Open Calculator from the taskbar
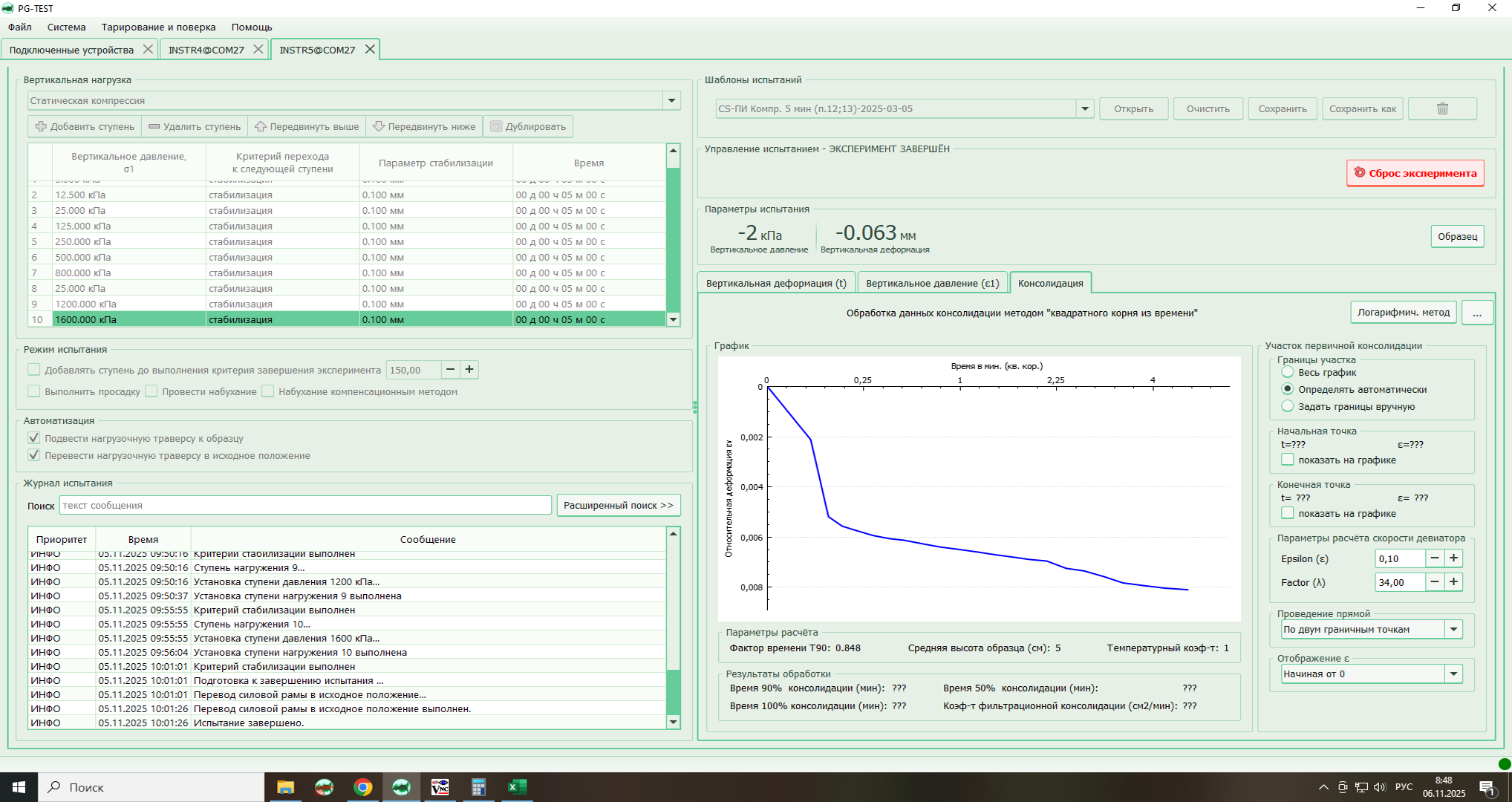Image resolution: width=1512 pixels, height=802 pixels. 478,787
